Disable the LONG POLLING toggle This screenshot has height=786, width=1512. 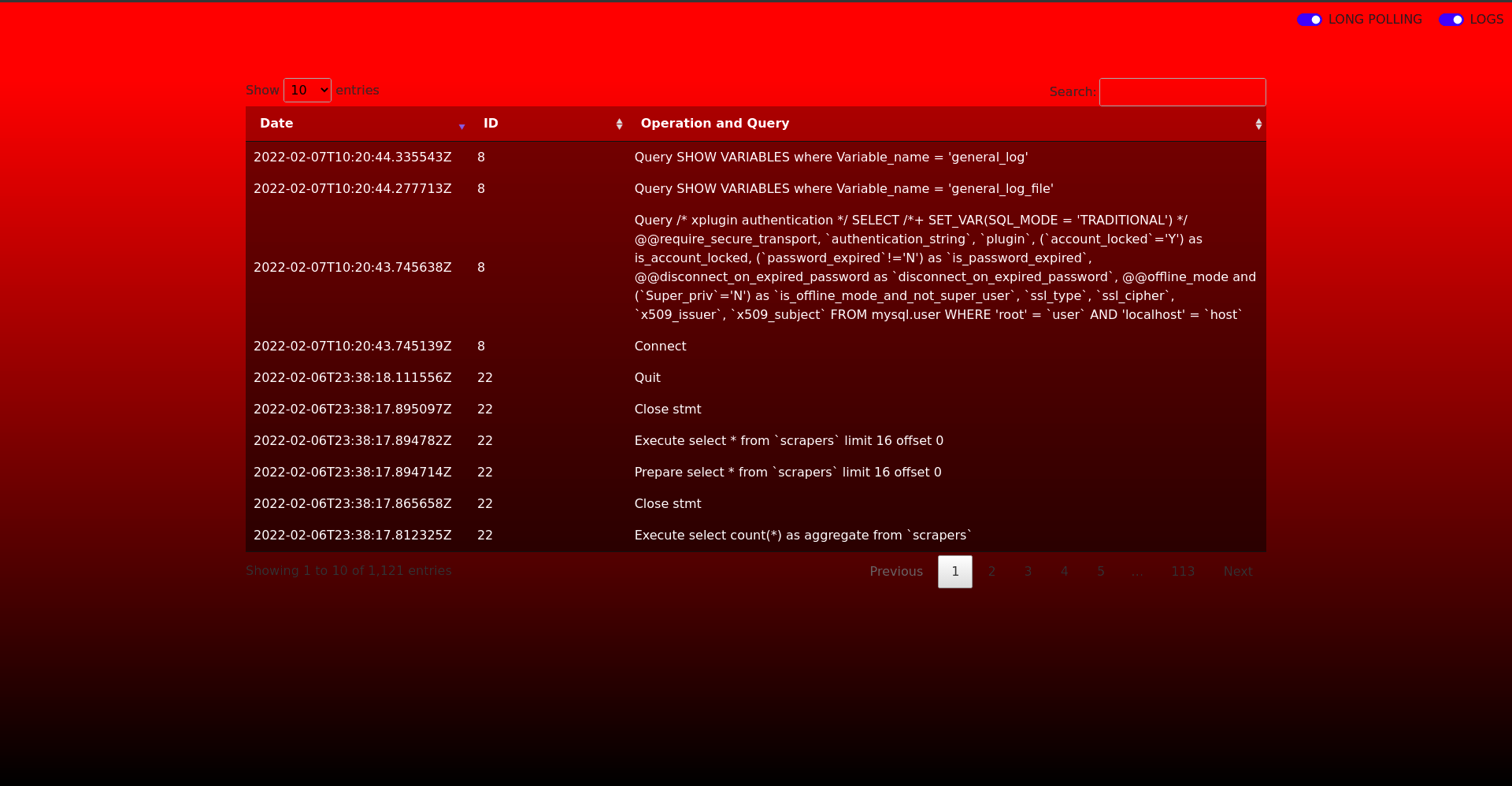(1309, 20)
